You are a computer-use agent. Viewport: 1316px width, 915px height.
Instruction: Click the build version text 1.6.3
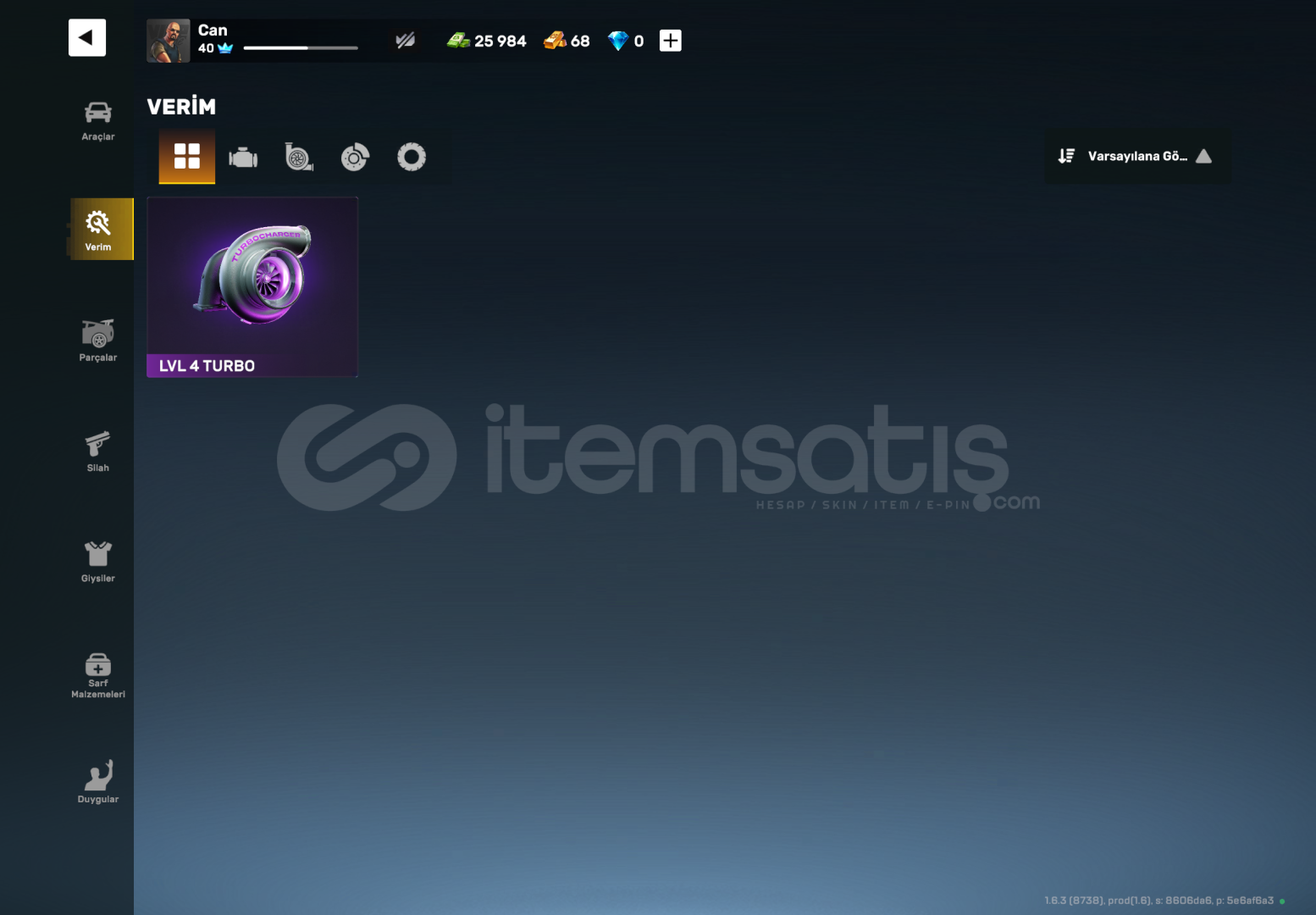point(1159,901)
